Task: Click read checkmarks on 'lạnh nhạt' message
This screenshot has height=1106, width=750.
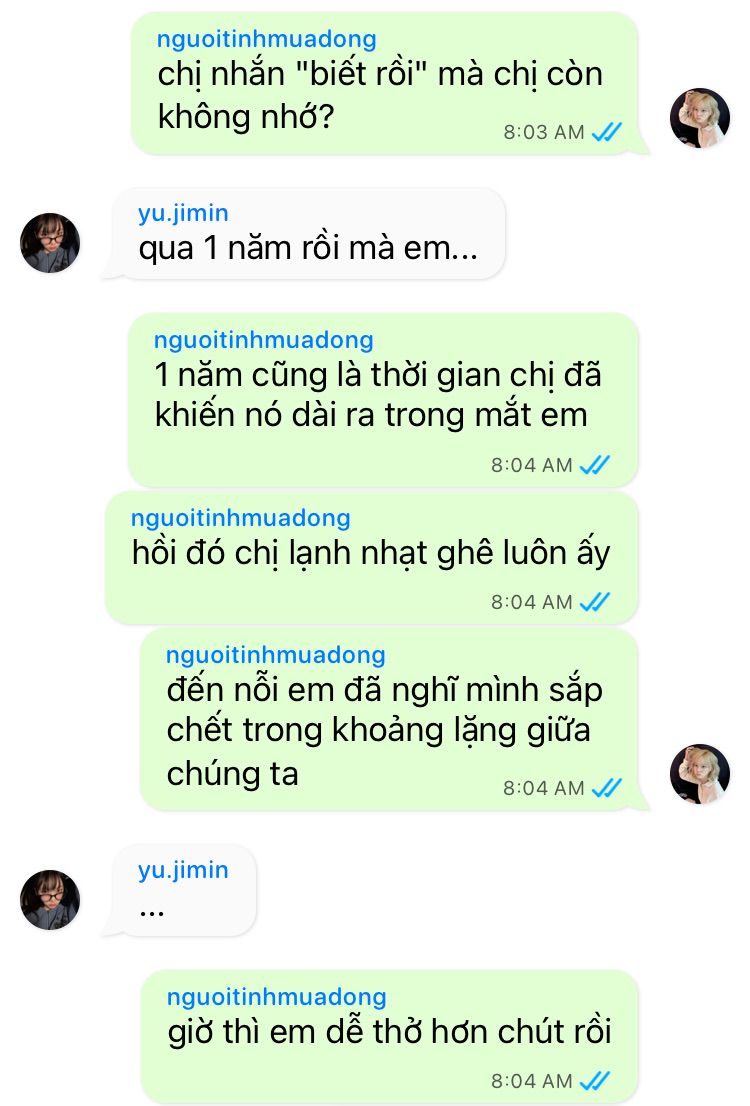Action: click(x=595, y=602)
